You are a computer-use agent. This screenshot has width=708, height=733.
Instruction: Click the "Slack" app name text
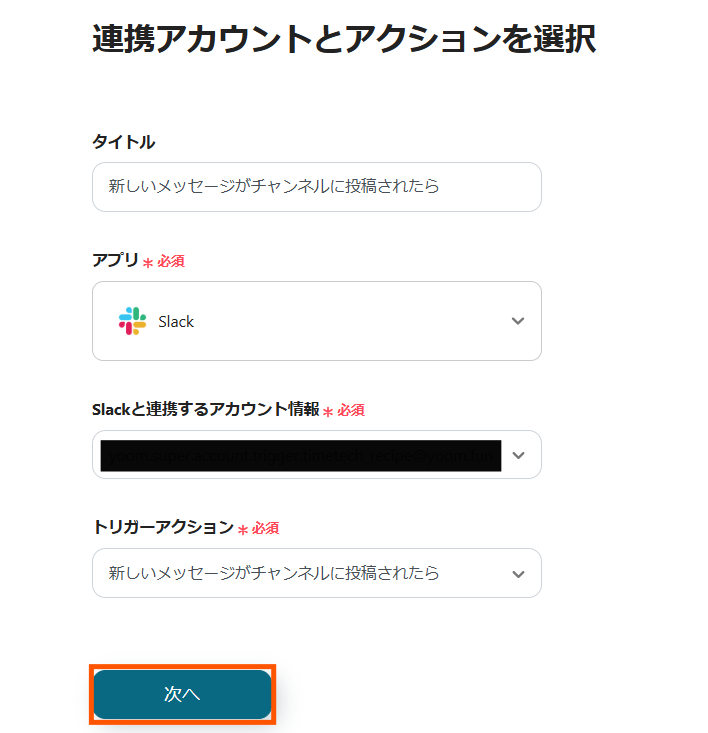pos(176,322)
